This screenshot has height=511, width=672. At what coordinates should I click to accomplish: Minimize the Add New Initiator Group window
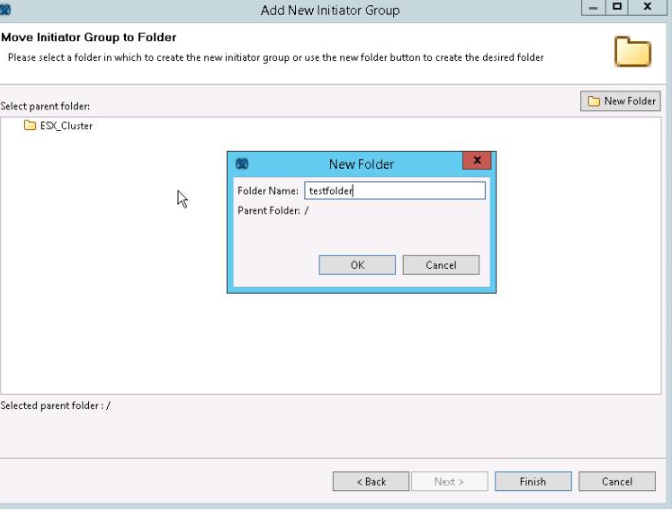[593, 7]
